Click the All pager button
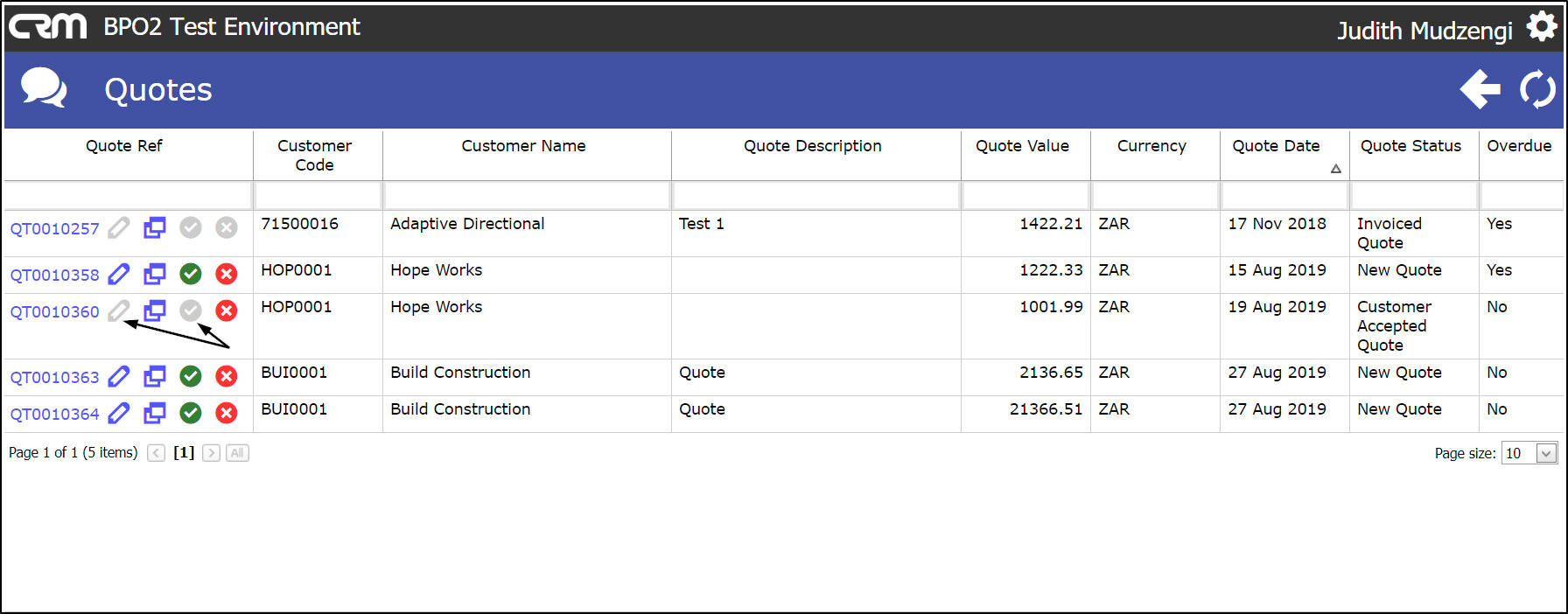 click(x=237, y=453)
